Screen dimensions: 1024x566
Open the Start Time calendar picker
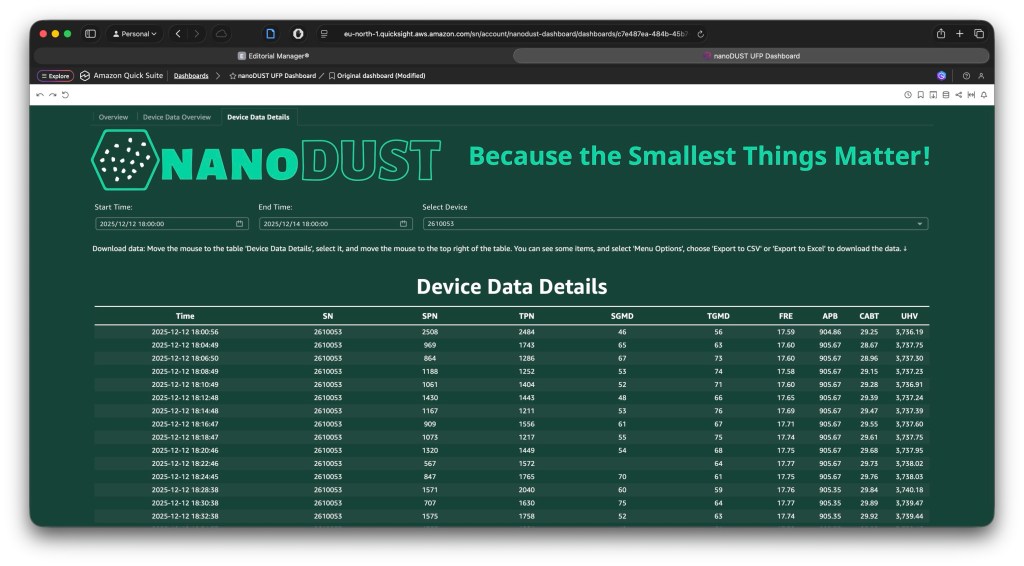coord(239,224)
